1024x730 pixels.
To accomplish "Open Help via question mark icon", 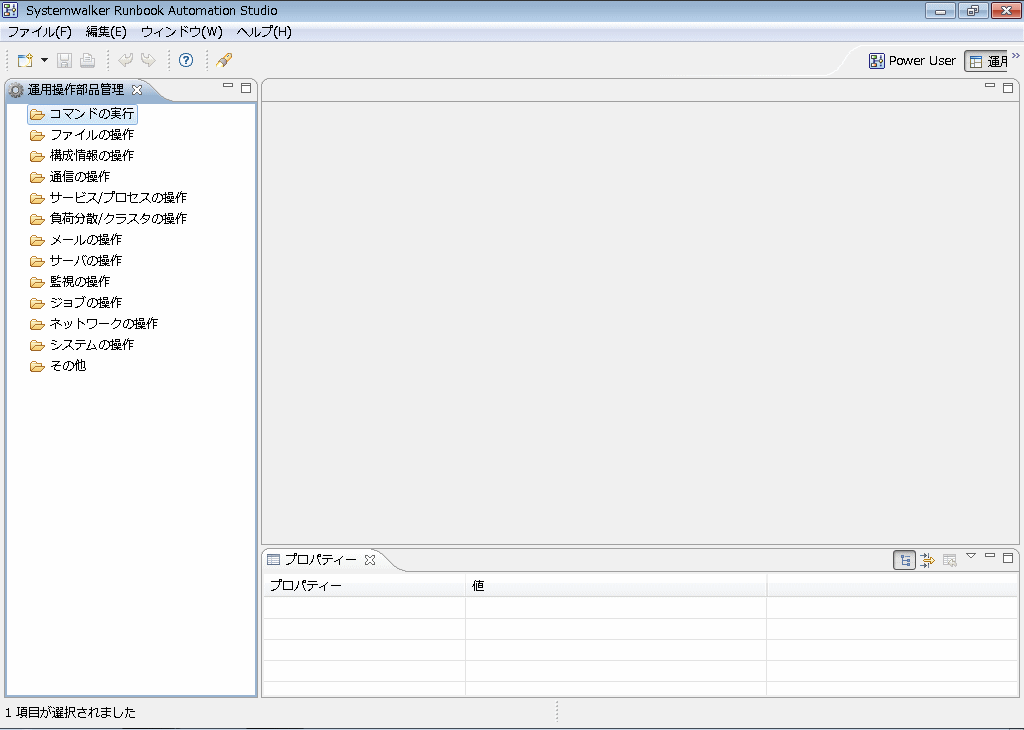I will [186, 60].
